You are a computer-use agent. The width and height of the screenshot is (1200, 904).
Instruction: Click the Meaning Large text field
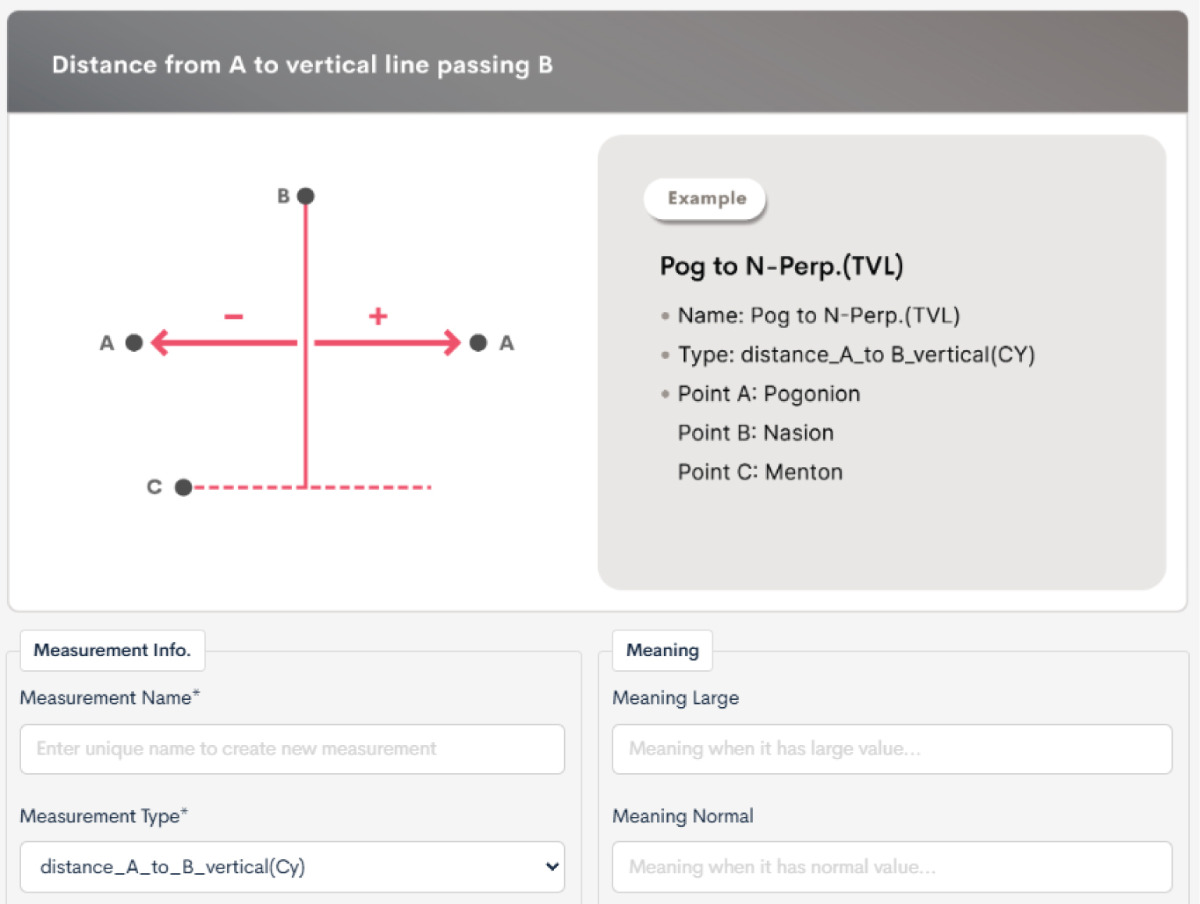(x=891, y=749)
